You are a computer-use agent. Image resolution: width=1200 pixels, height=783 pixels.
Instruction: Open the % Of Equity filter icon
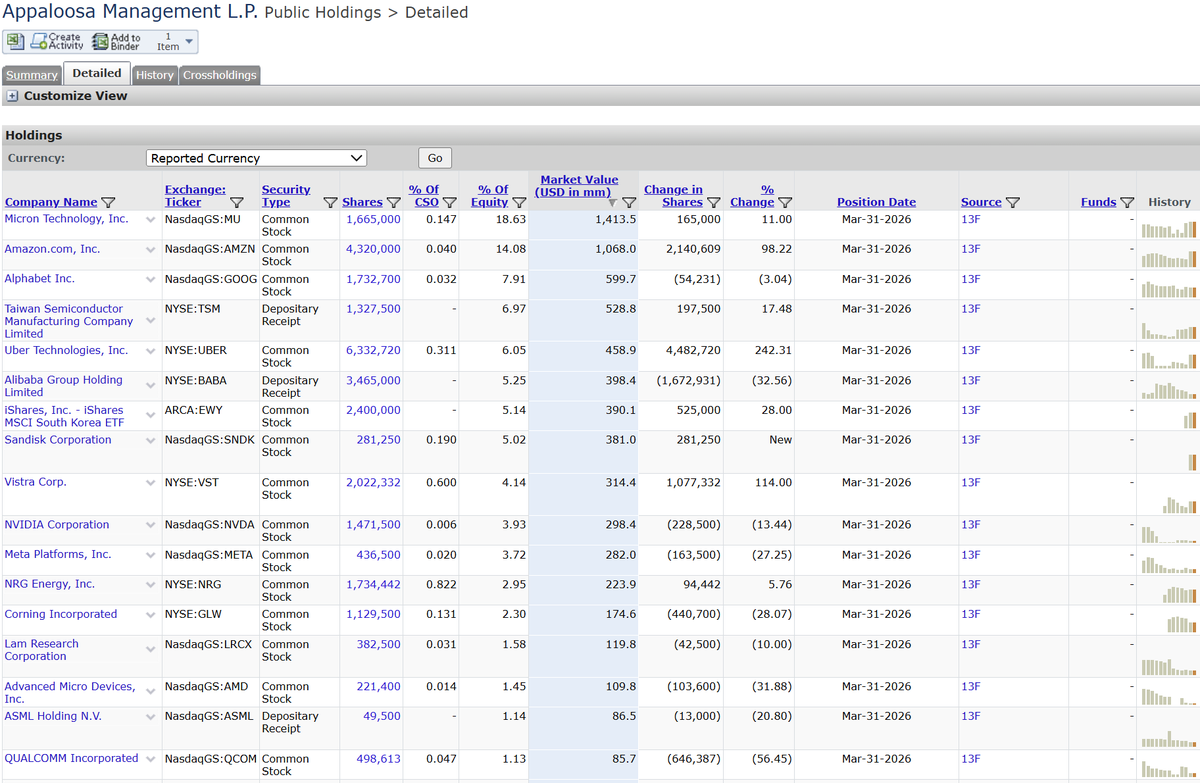click(519, 203)
